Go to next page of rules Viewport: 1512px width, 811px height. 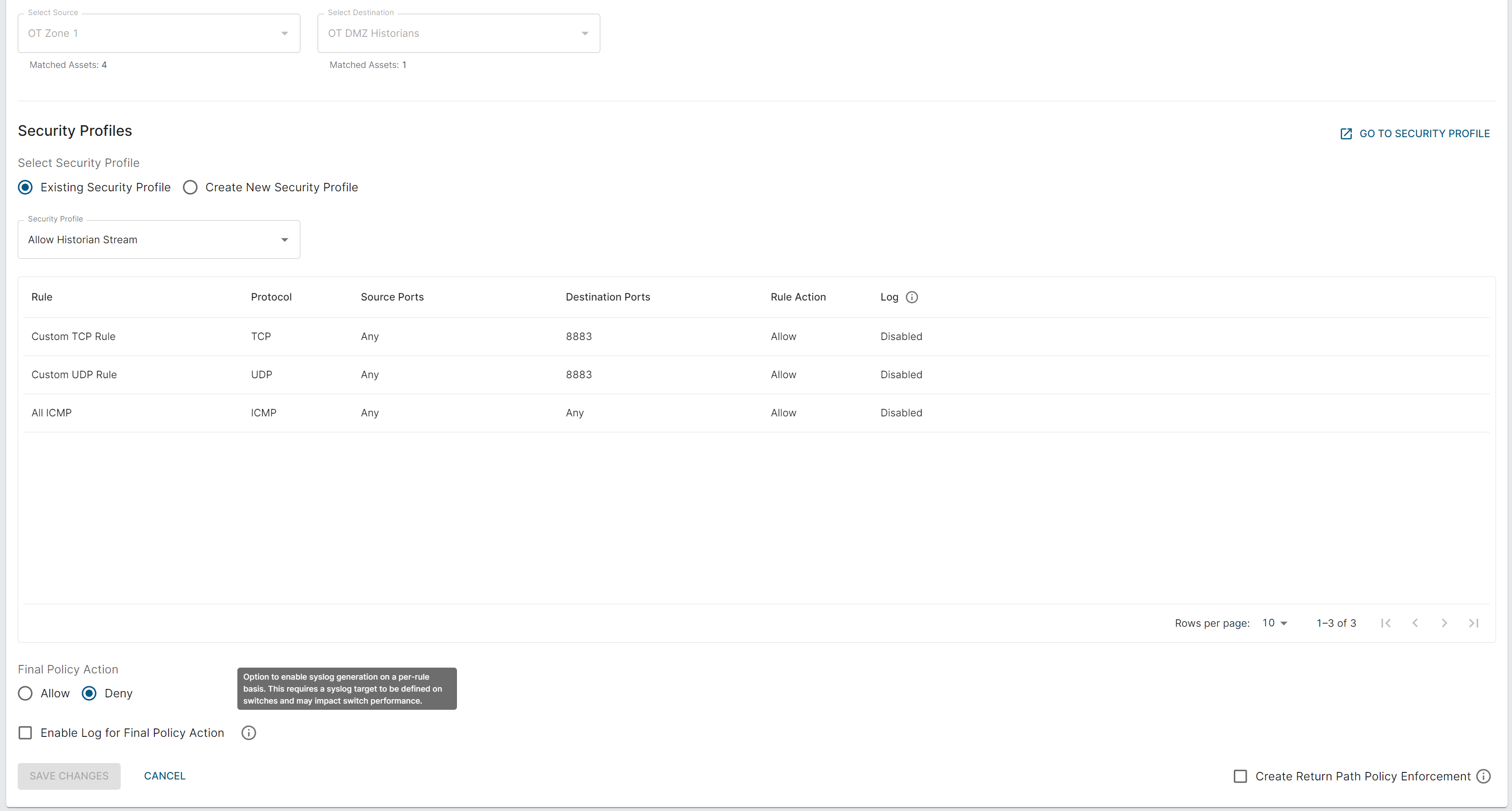click(x=1445, y=623)
